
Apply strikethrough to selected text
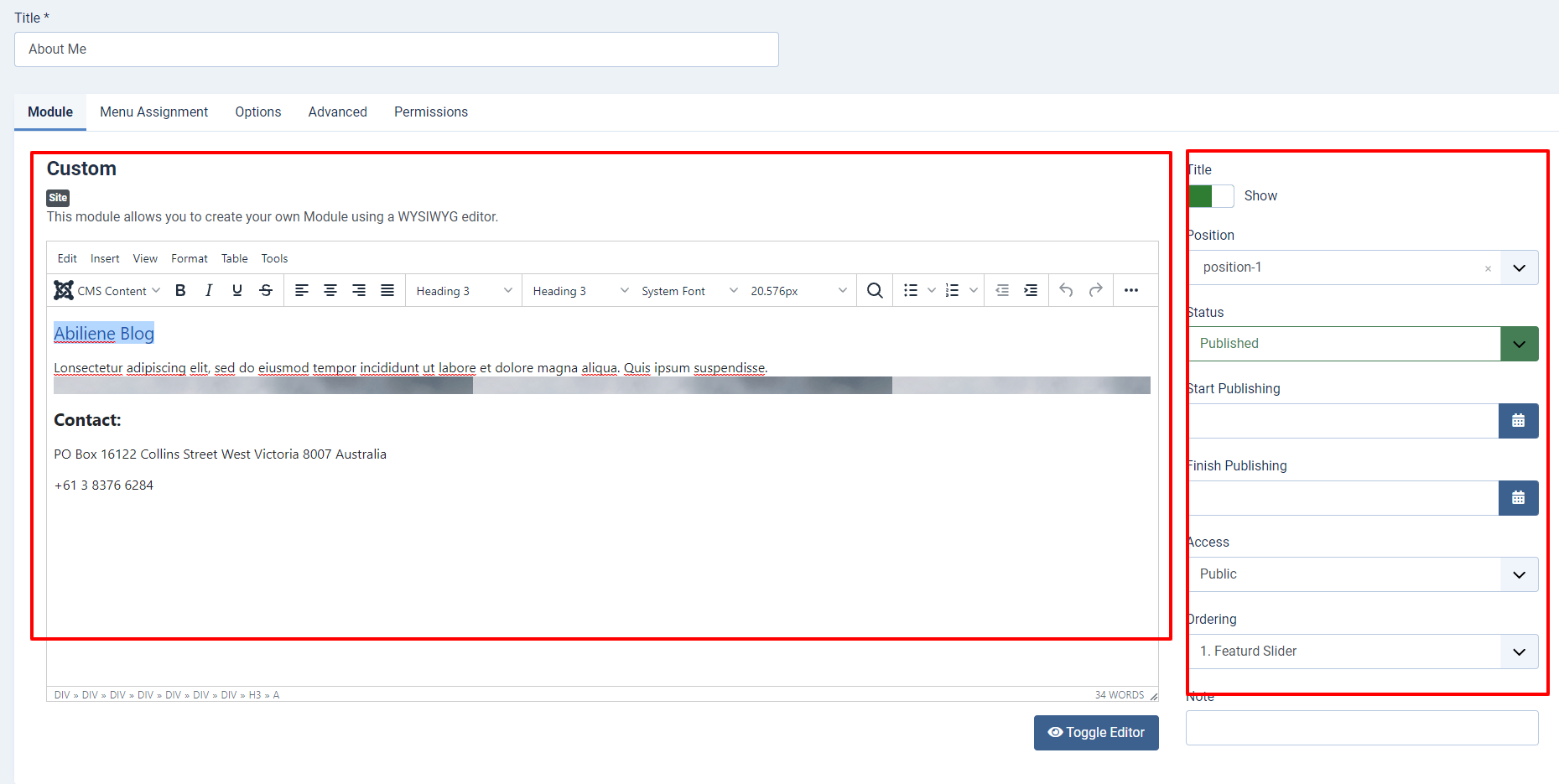[266, 290]
